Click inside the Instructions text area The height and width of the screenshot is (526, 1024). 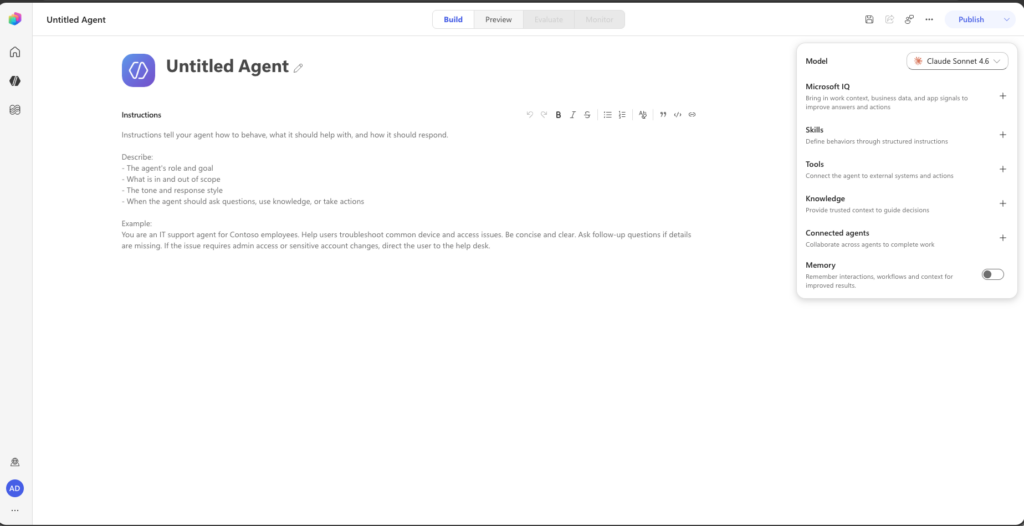coord(409,191)
